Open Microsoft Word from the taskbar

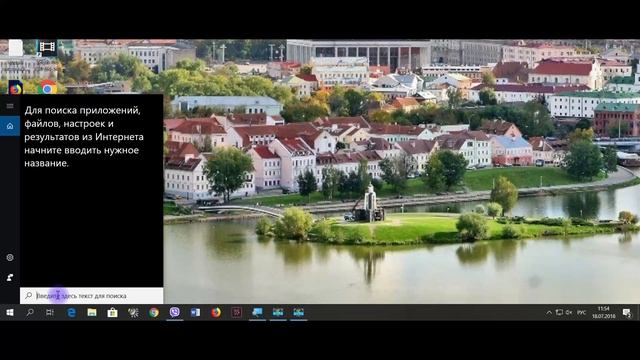(x=195, y=313)
